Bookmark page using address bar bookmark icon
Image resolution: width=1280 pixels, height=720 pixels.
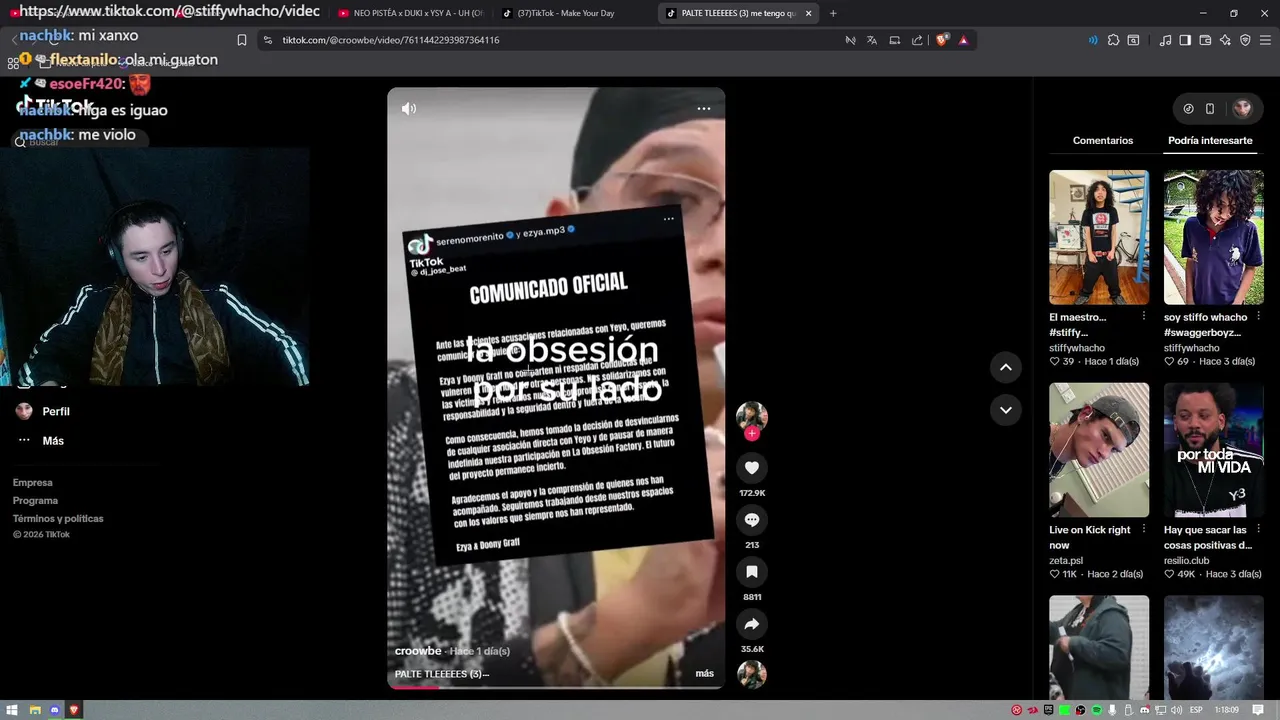242,40
